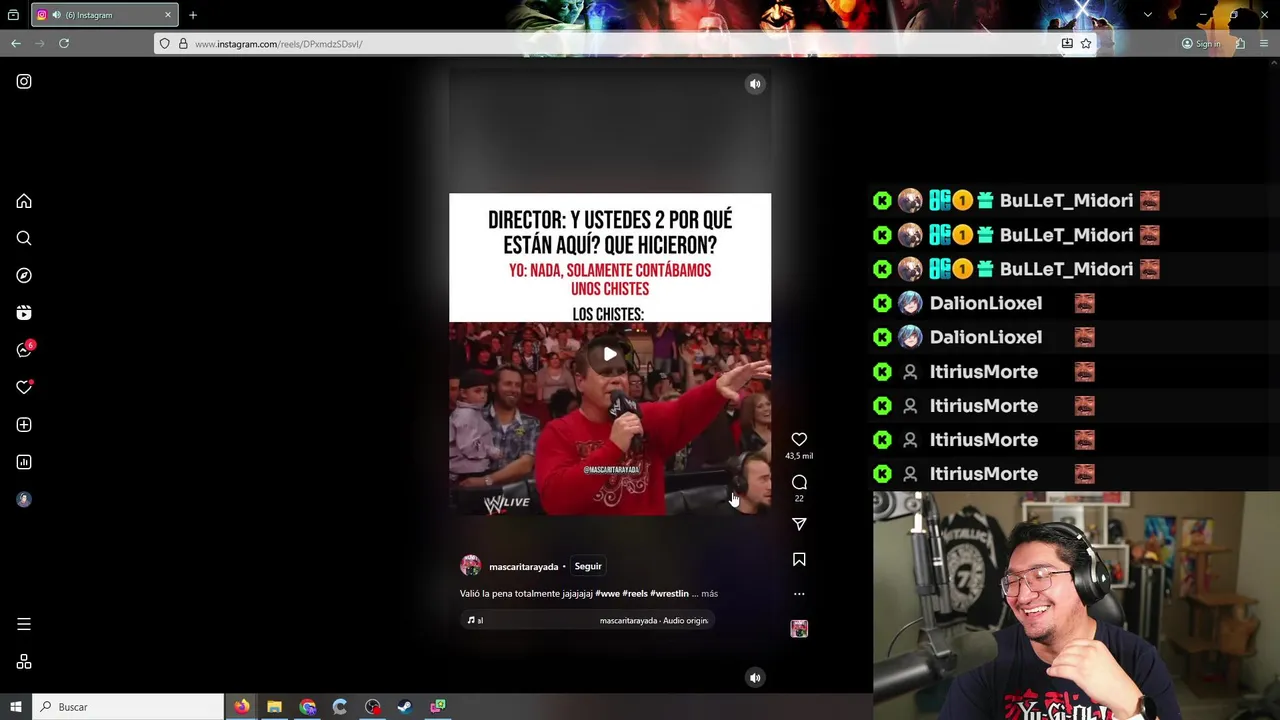The image size is (1280, 720).
Task: Launch Chrome from the taskbar
Action: (307, 707)
